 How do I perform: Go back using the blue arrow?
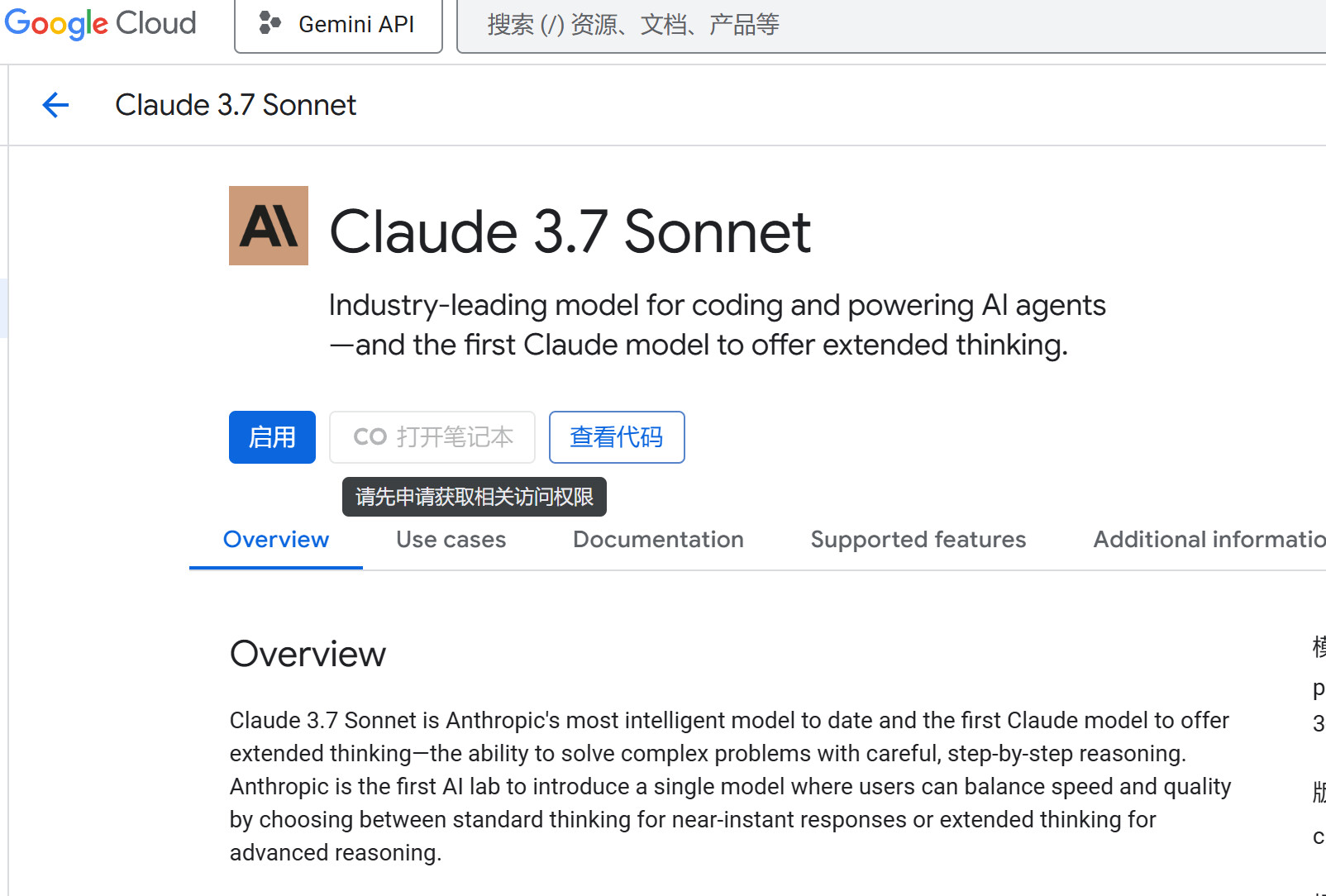coord(55,105)
